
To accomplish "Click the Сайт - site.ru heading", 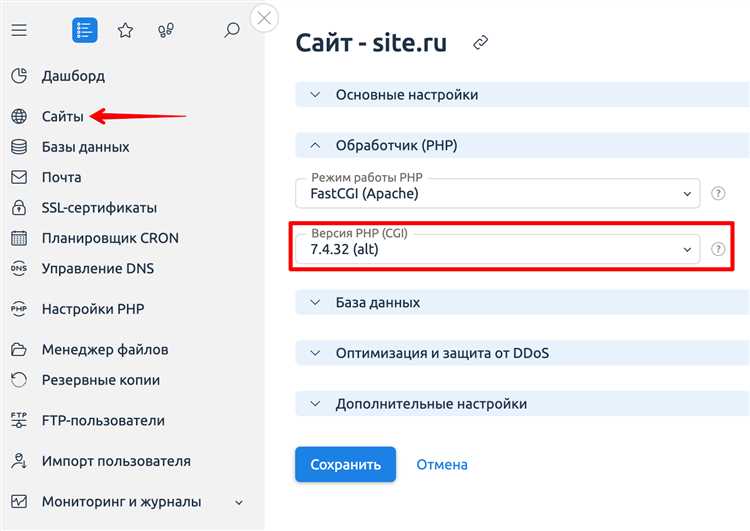I will (x=371, y=43).
